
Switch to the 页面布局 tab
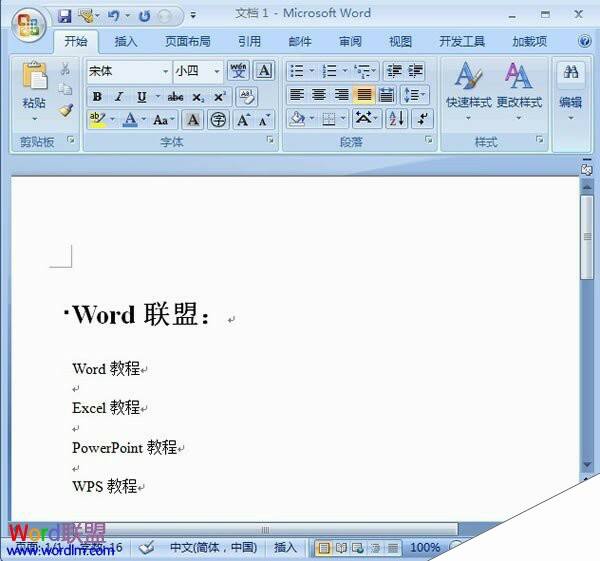[x=188, y=41]
